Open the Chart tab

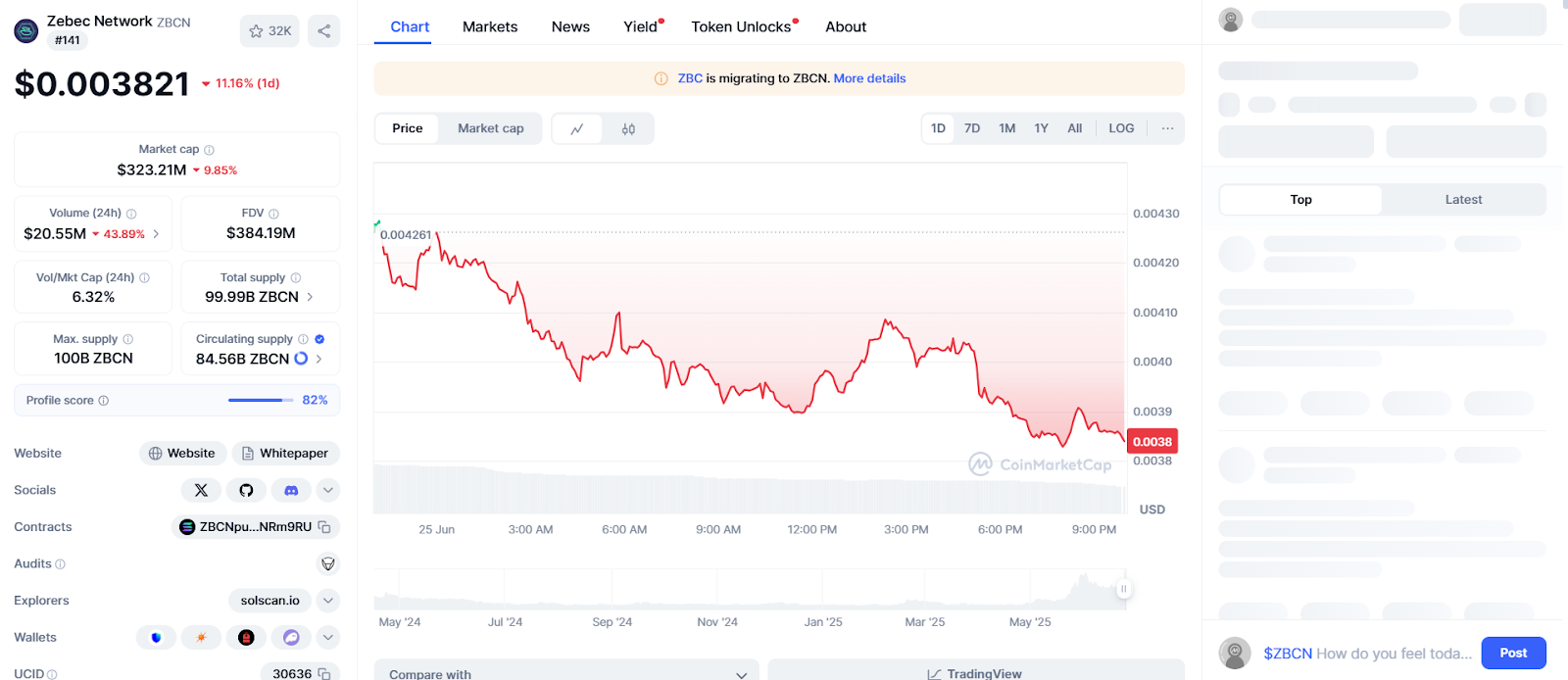pyautogui.click(x=410, y=26)
